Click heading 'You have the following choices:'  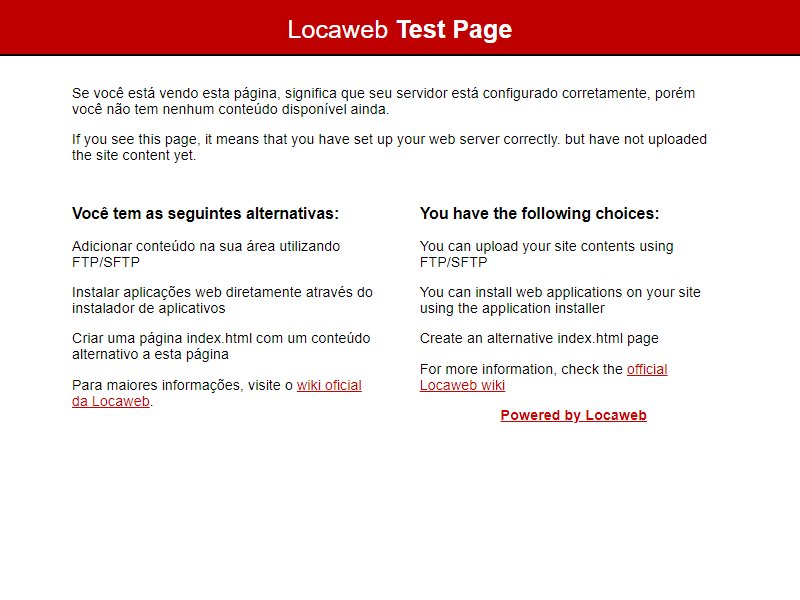(x=539, y=213)
